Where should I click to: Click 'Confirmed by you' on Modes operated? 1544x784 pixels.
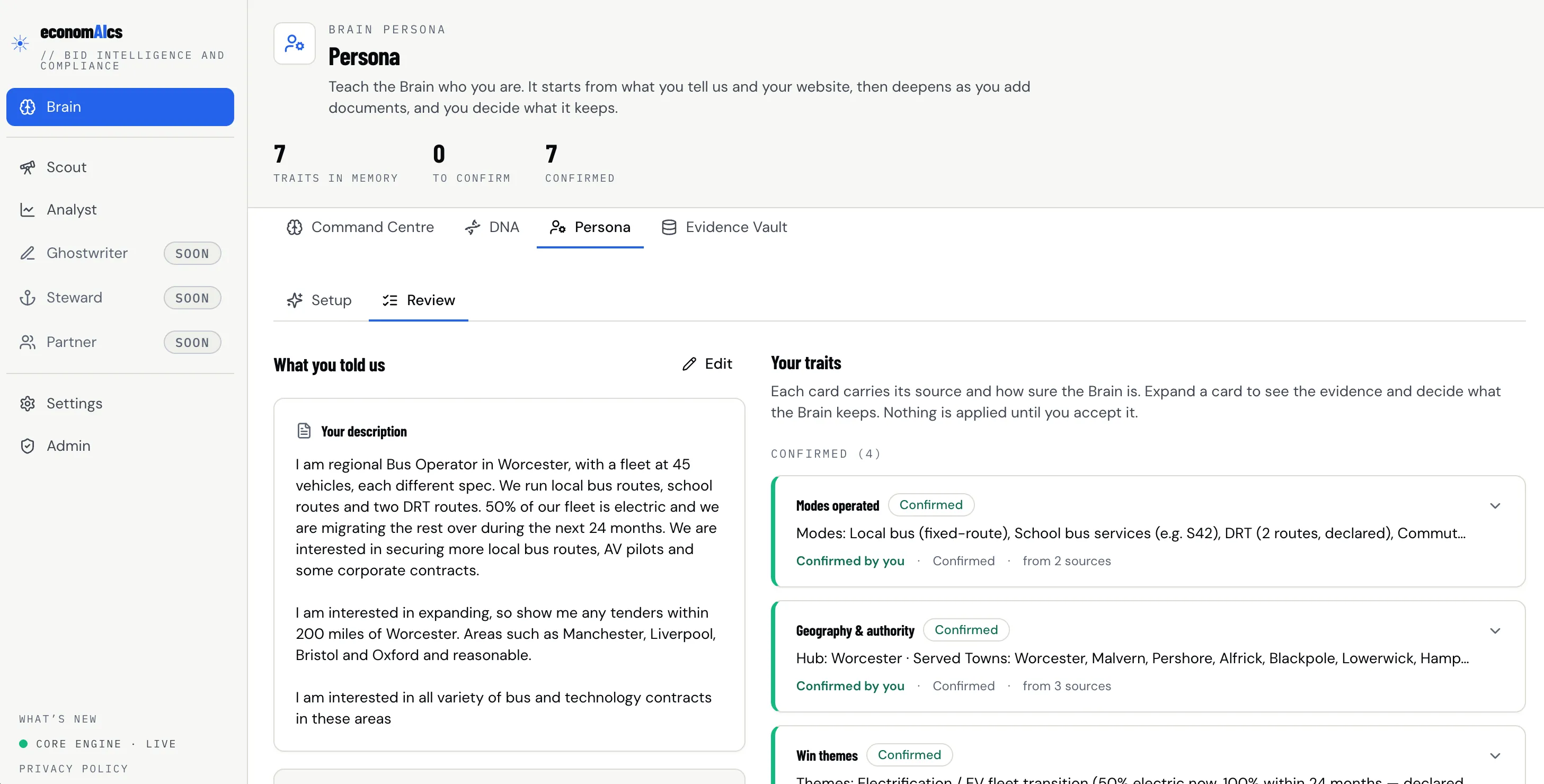tap(850, 561)
